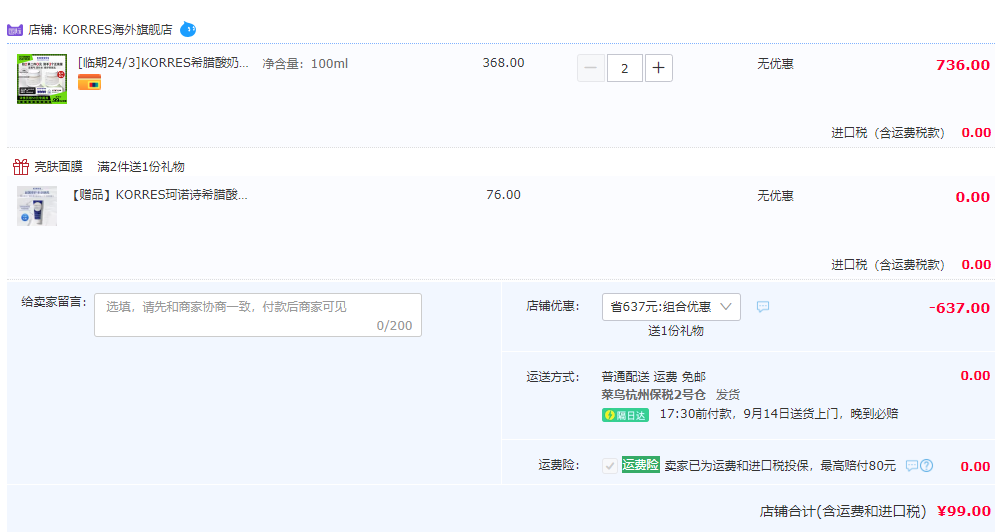Click 无优惠 in the first product row
This screenshot has width=995, height=532.
(775, 63)
